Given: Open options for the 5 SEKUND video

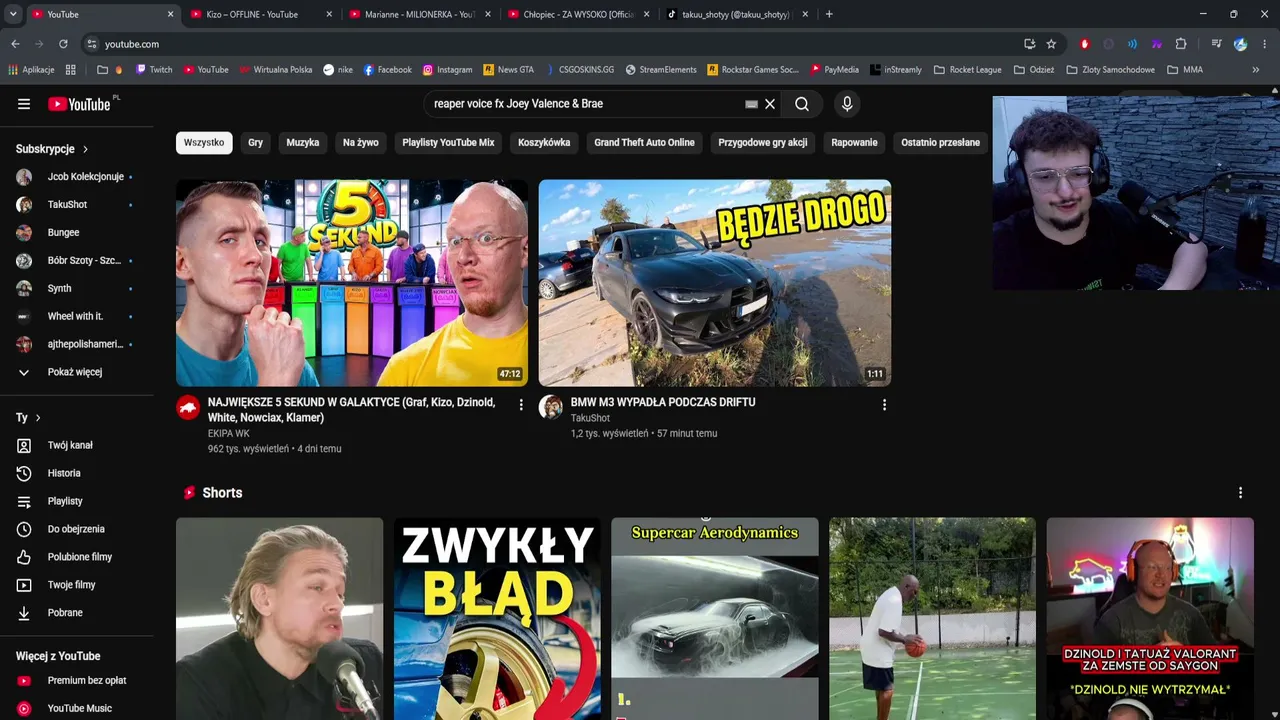Looking at the screenshot, I should click(x=521, y=405).
